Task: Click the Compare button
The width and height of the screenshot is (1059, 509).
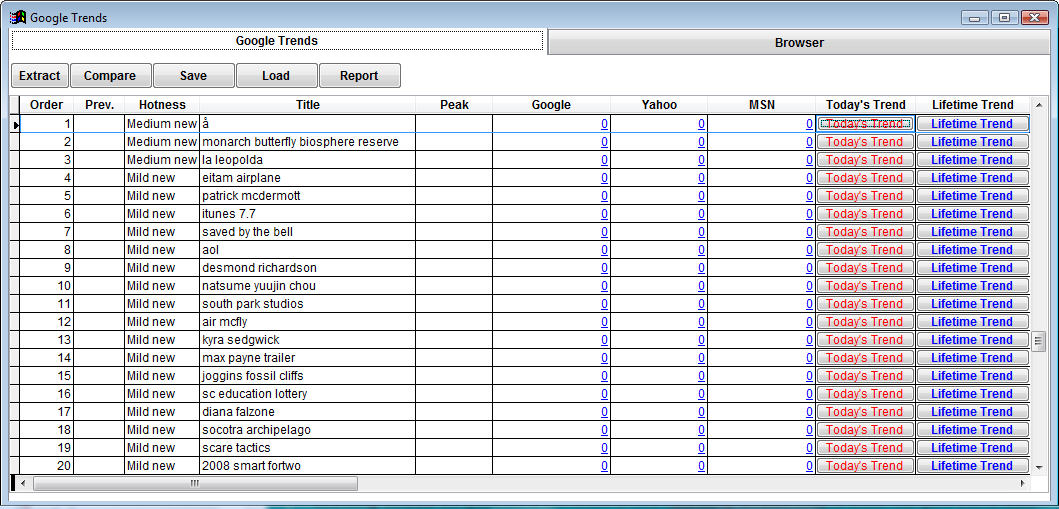Action: click(110, 76)
